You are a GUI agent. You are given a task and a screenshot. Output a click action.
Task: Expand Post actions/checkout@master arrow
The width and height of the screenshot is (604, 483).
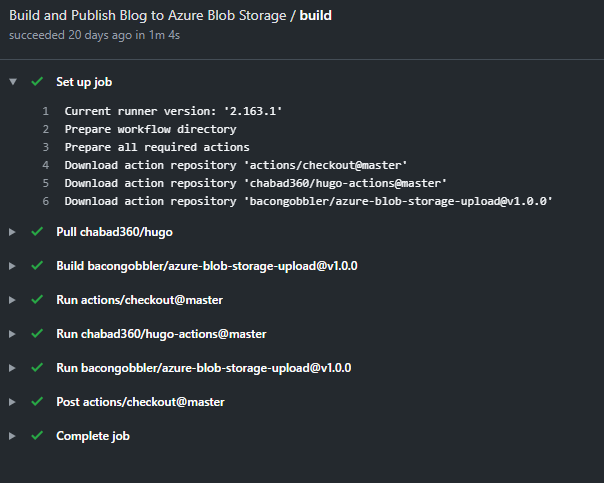tap(12, 402)
